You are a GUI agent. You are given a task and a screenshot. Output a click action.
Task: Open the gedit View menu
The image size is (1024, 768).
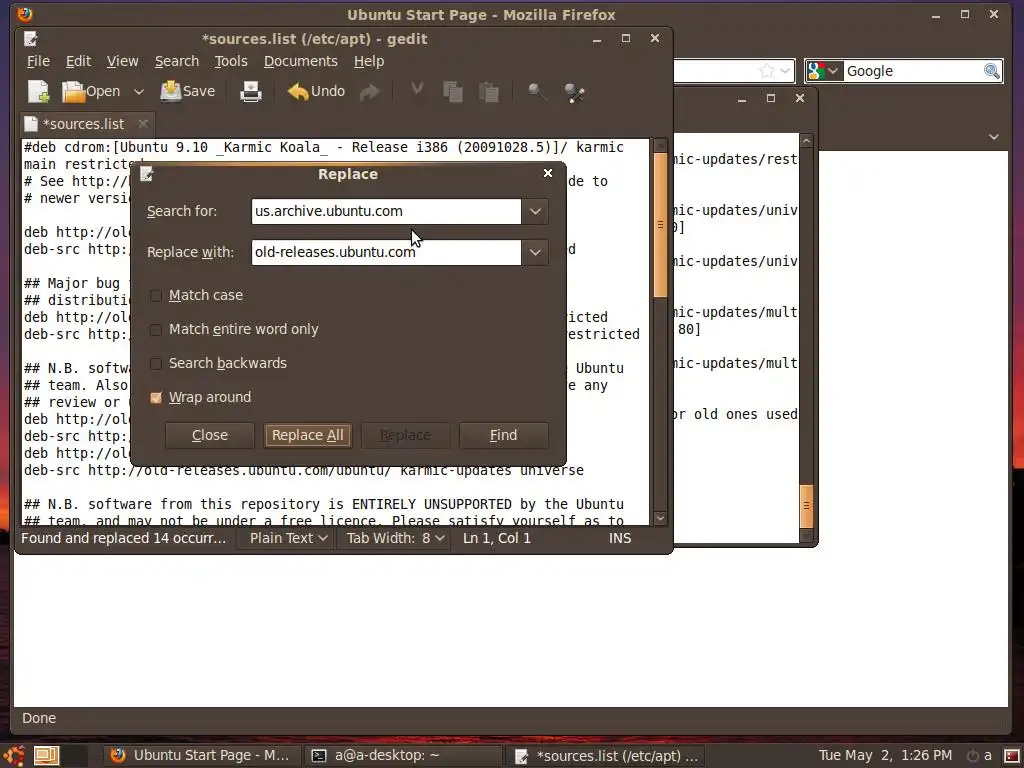(x=123, y=61)
